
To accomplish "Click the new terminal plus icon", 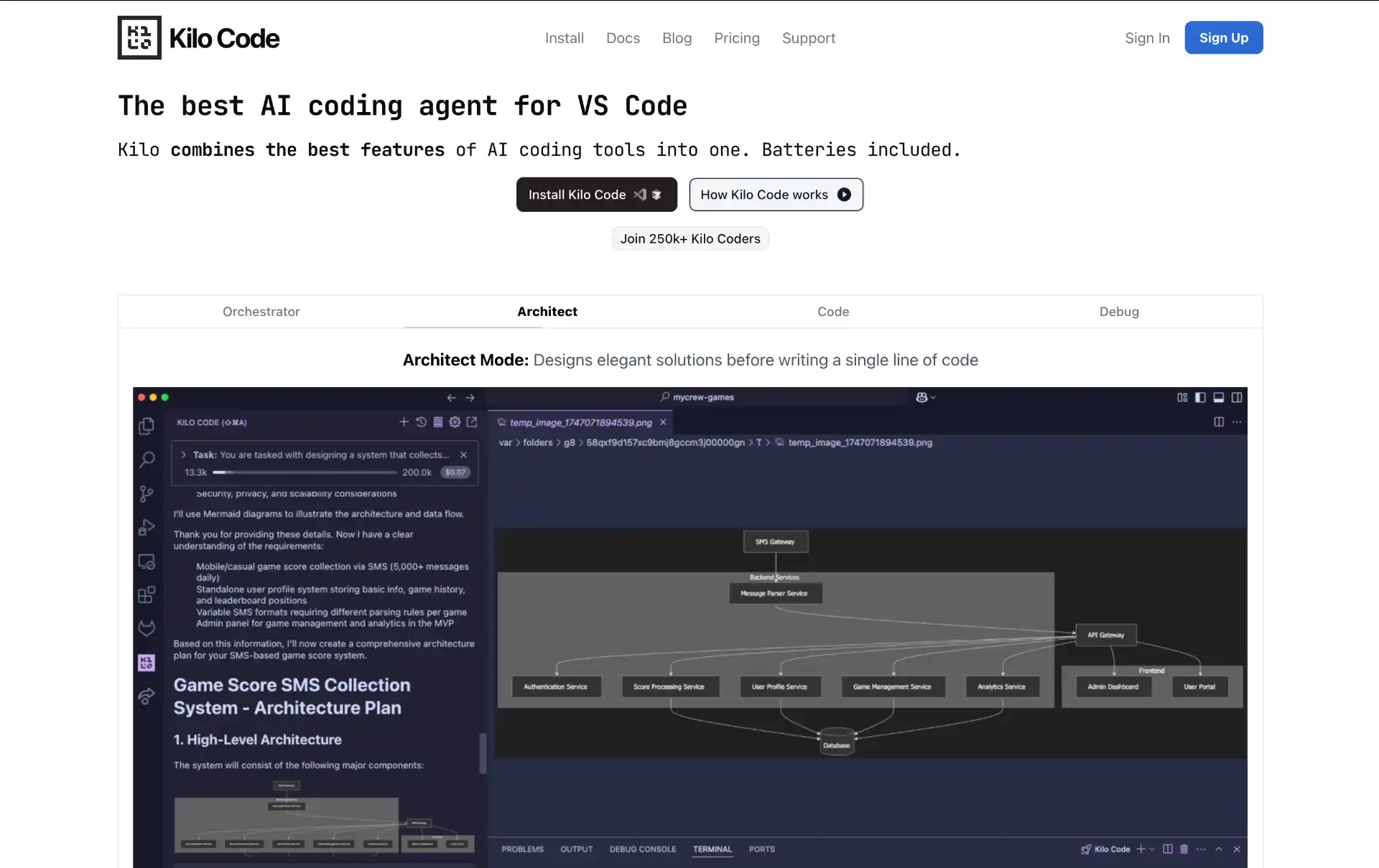I will 1141,849.
